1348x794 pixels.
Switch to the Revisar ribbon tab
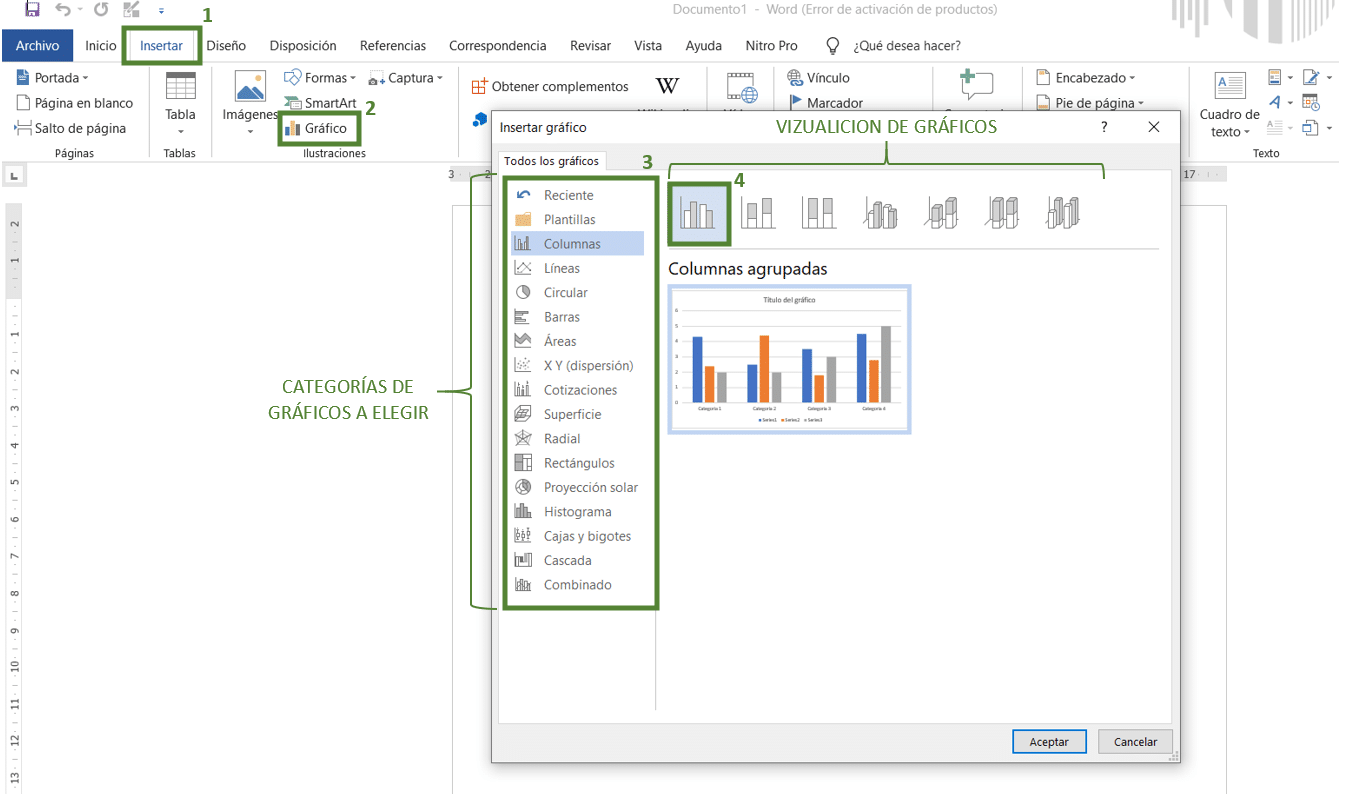pyautogui.click(x=590, y=45)
